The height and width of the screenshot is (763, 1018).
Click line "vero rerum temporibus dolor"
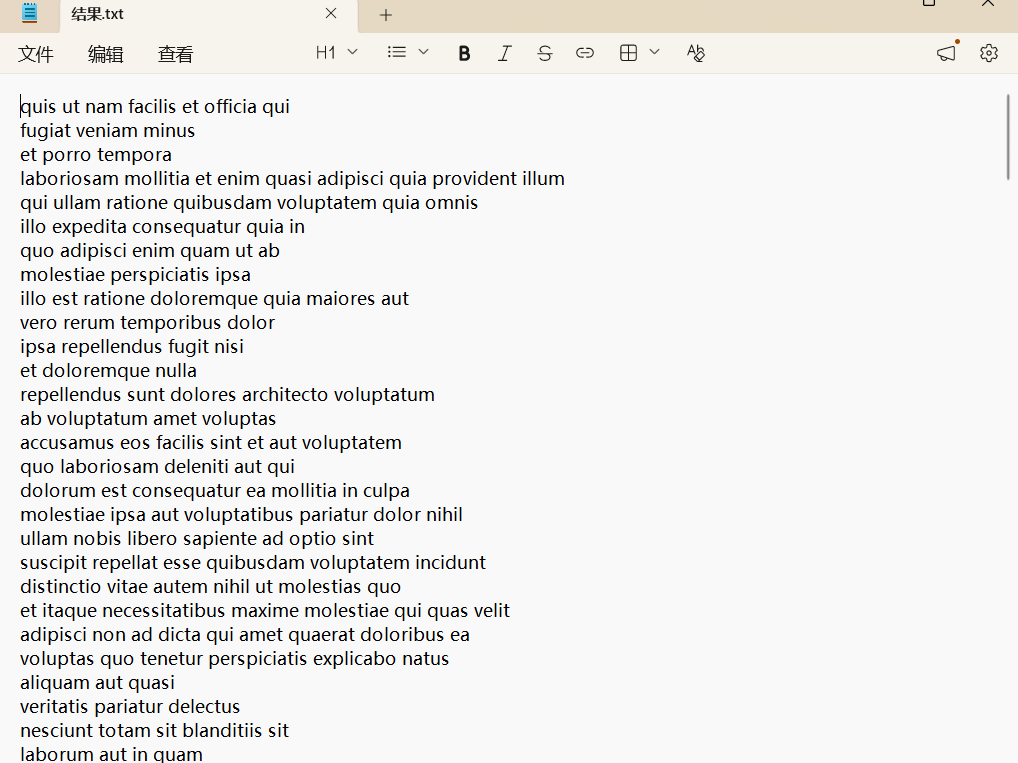[x=147, y=323]
